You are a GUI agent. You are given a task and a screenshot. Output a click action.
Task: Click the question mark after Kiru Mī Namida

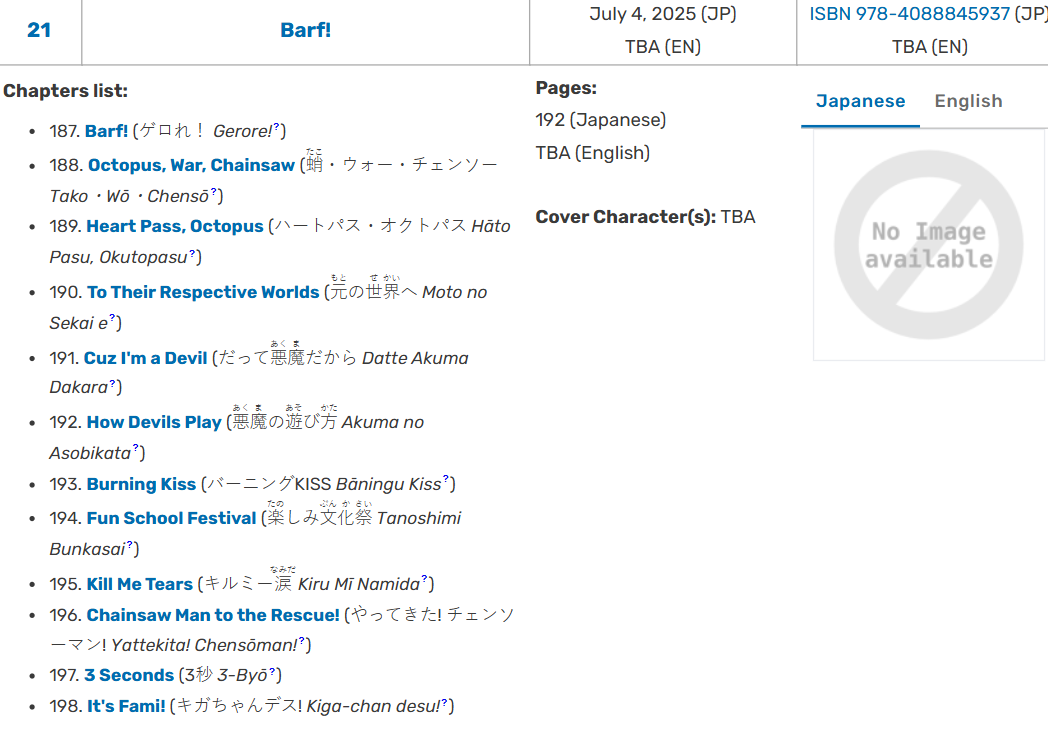pyautogui.click(x=424, y=579)
